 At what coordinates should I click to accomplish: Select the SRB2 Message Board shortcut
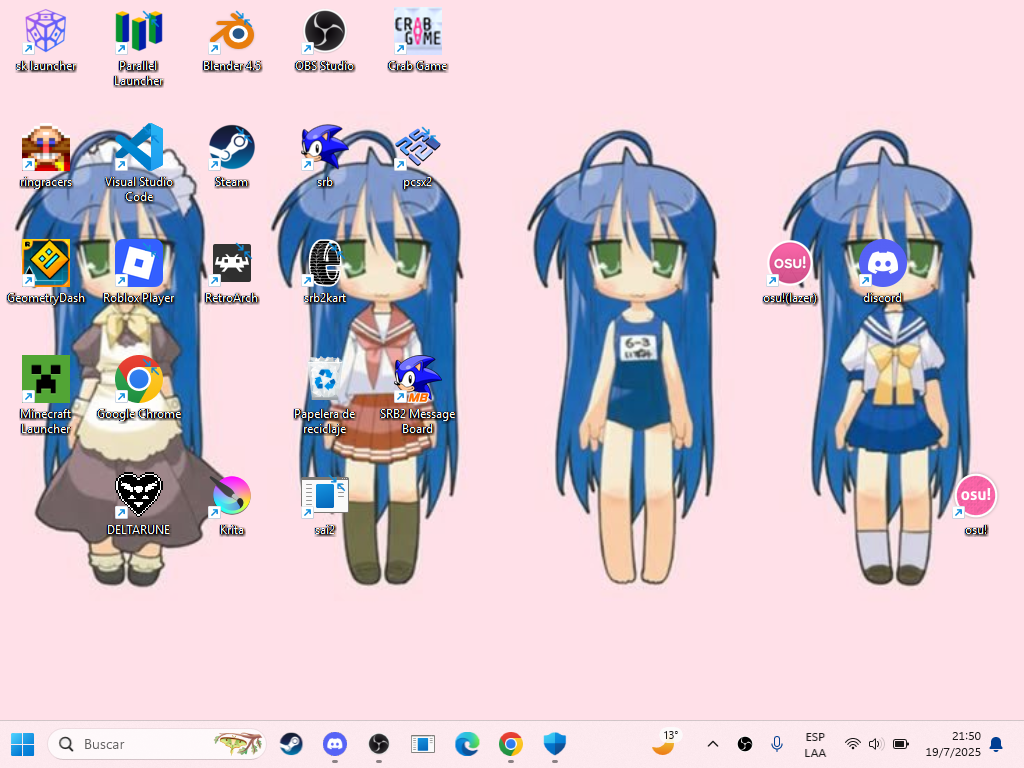417,396
